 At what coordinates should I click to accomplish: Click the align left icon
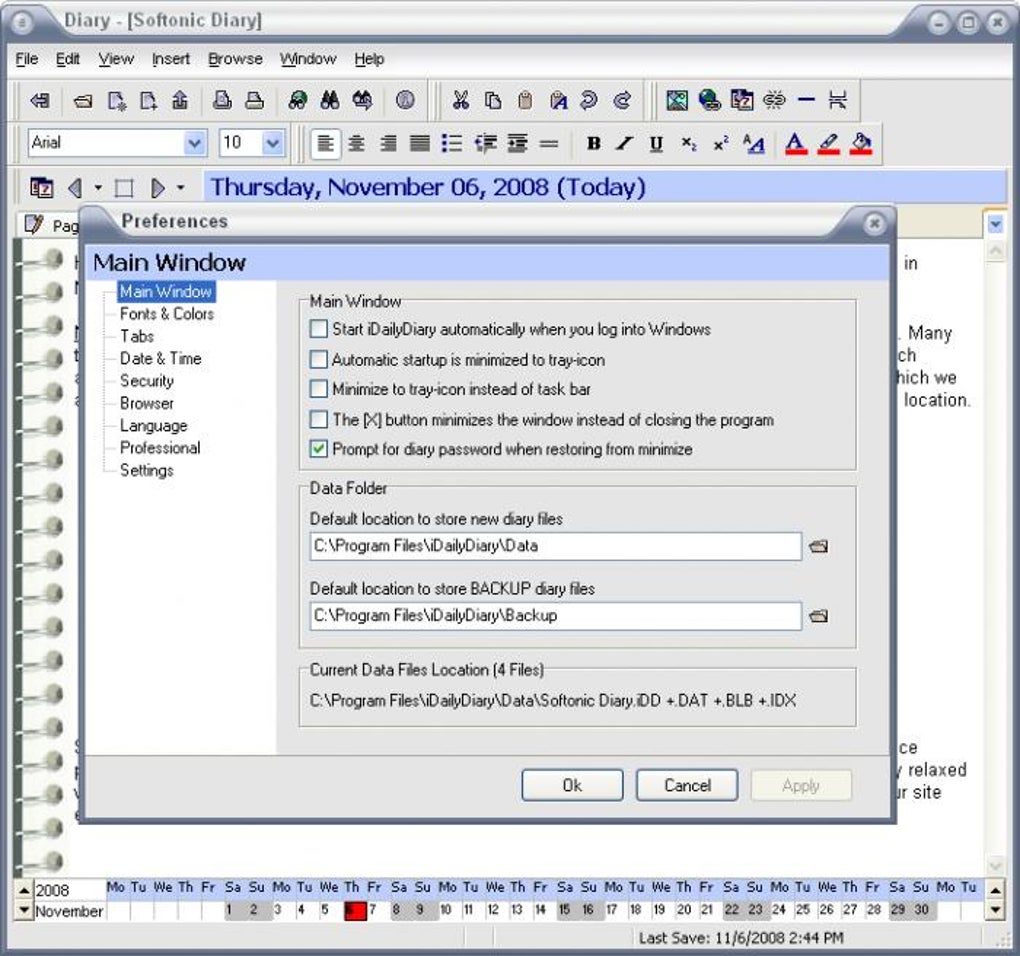pos(325,143)
